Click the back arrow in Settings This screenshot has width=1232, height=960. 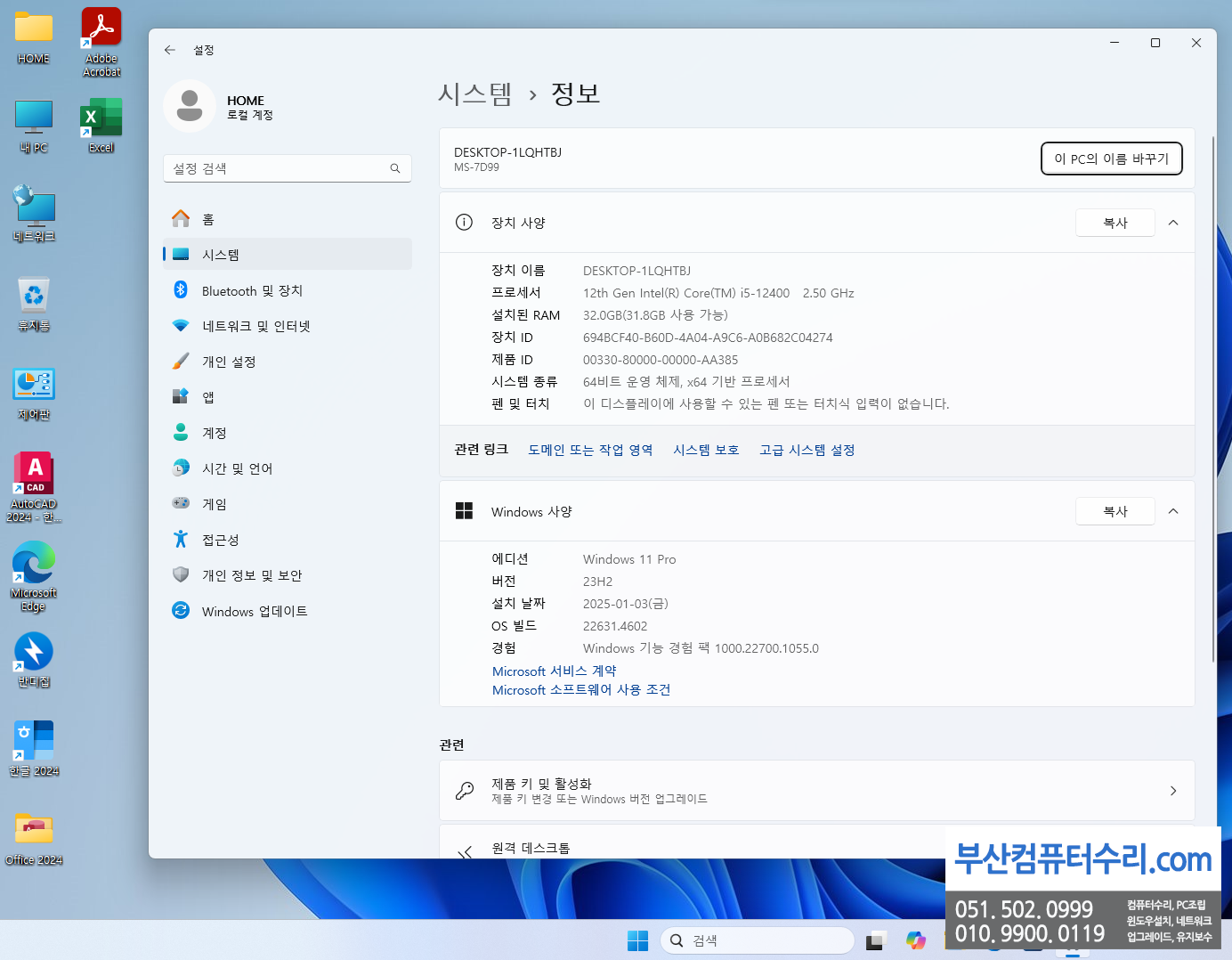pos(170,50)
